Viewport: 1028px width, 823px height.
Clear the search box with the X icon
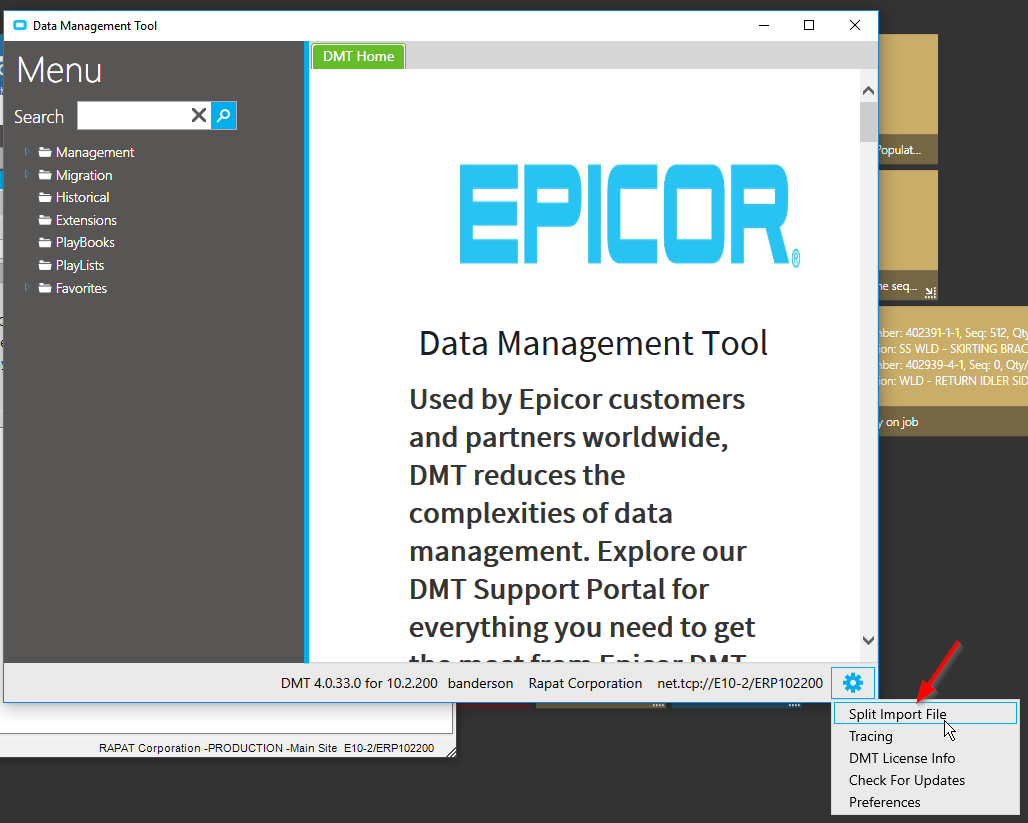[x=199, y=116]
